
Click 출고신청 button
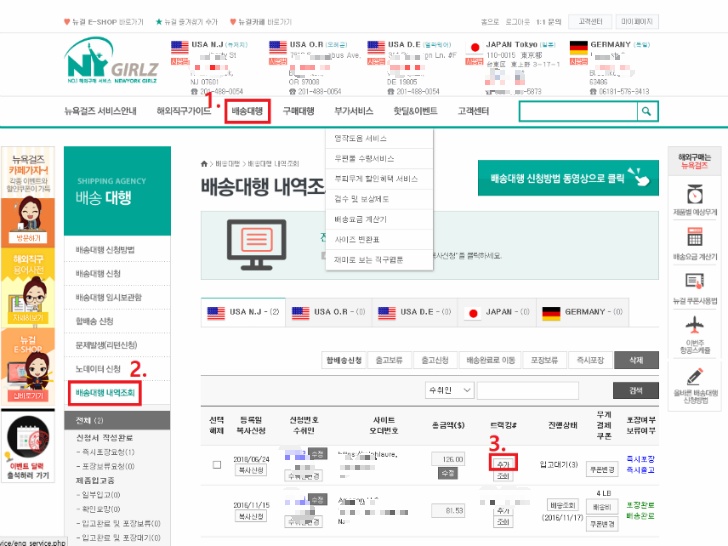[x=435, y=360]
